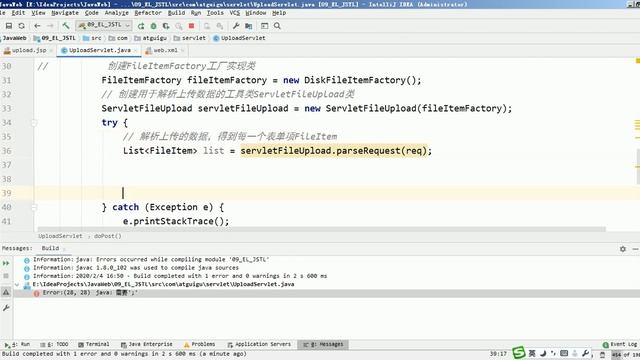The height and width of the screenshot is (360, 640).
Task: Open the 09_EL_JSTL run configuration dropdown
Action: [x=104, y=25]
